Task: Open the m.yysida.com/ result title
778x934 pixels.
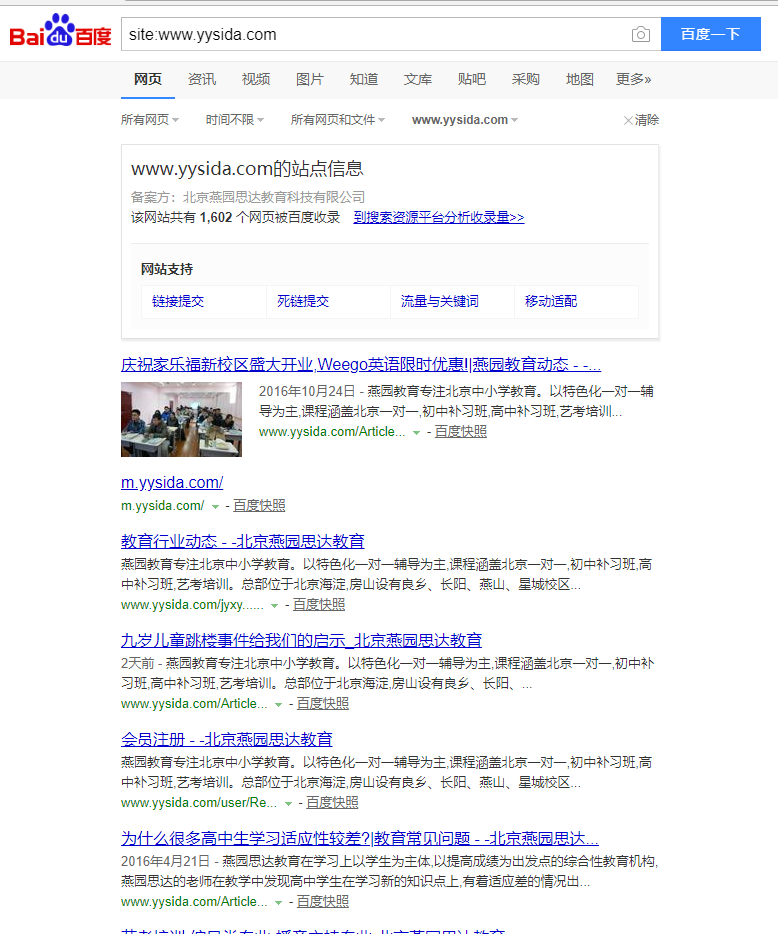Action: (x=172, y=482)
